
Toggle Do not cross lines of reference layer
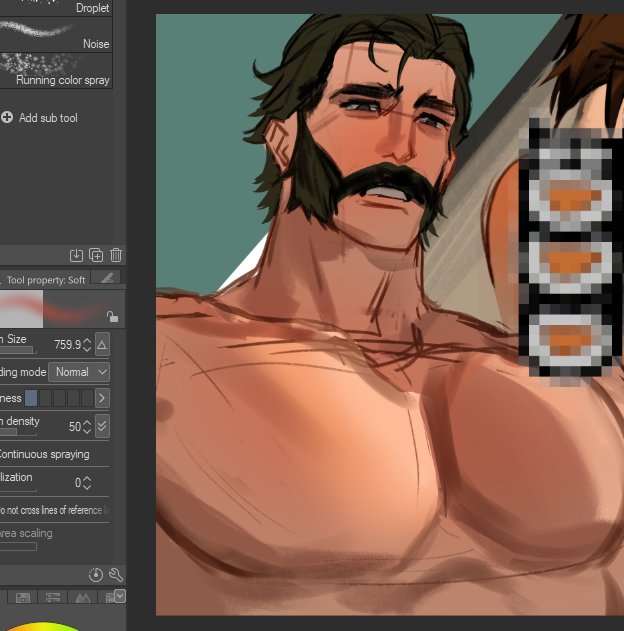click(54, 510)
